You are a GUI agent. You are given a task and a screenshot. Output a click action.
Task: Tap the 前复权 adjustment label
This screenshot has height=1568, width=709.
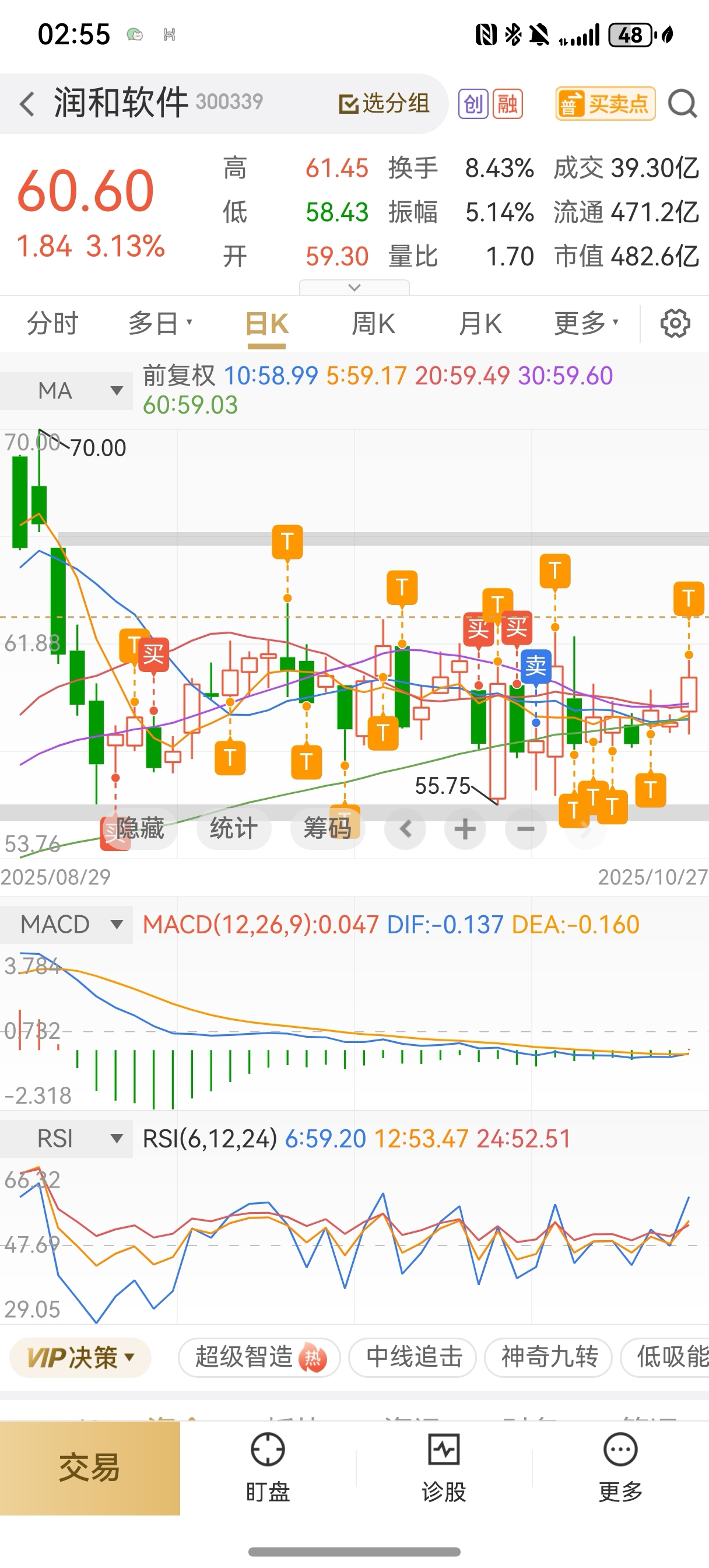[x=179, y=376]
